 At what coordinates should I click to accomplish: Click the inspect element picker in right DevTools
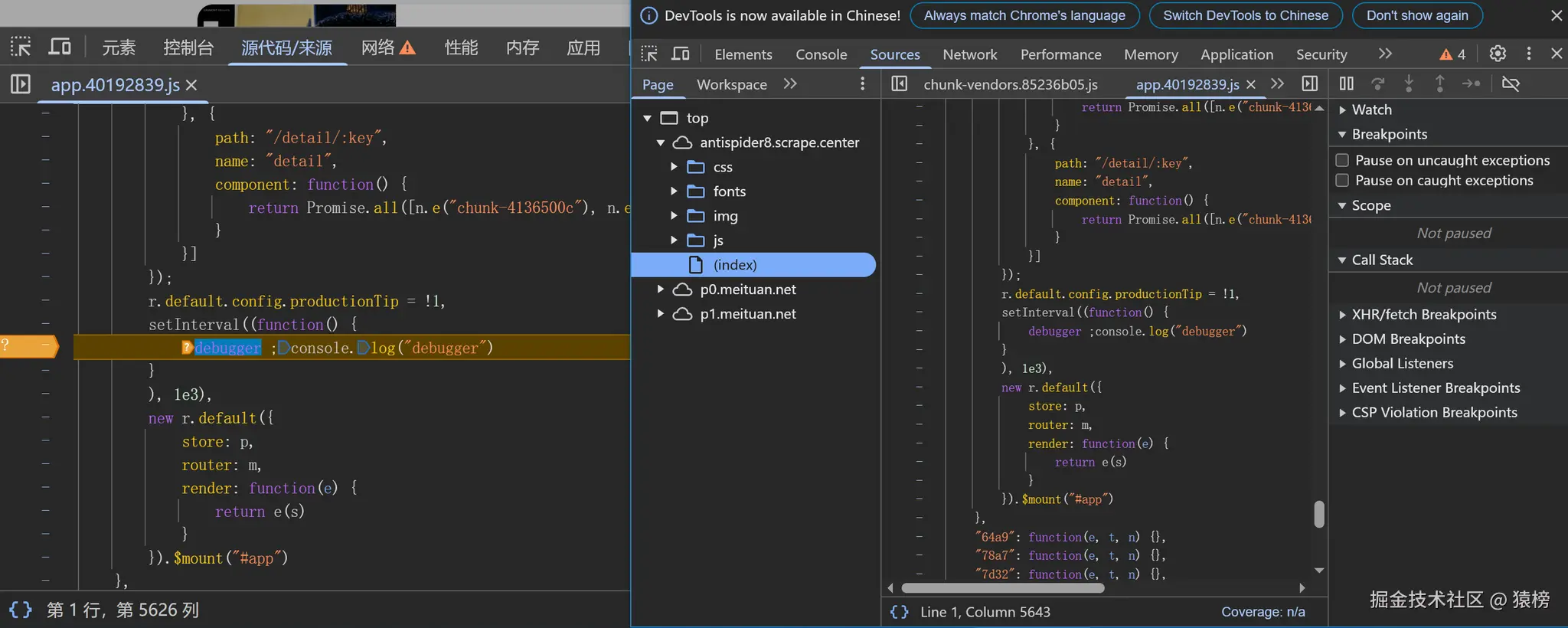coord(649,54)
